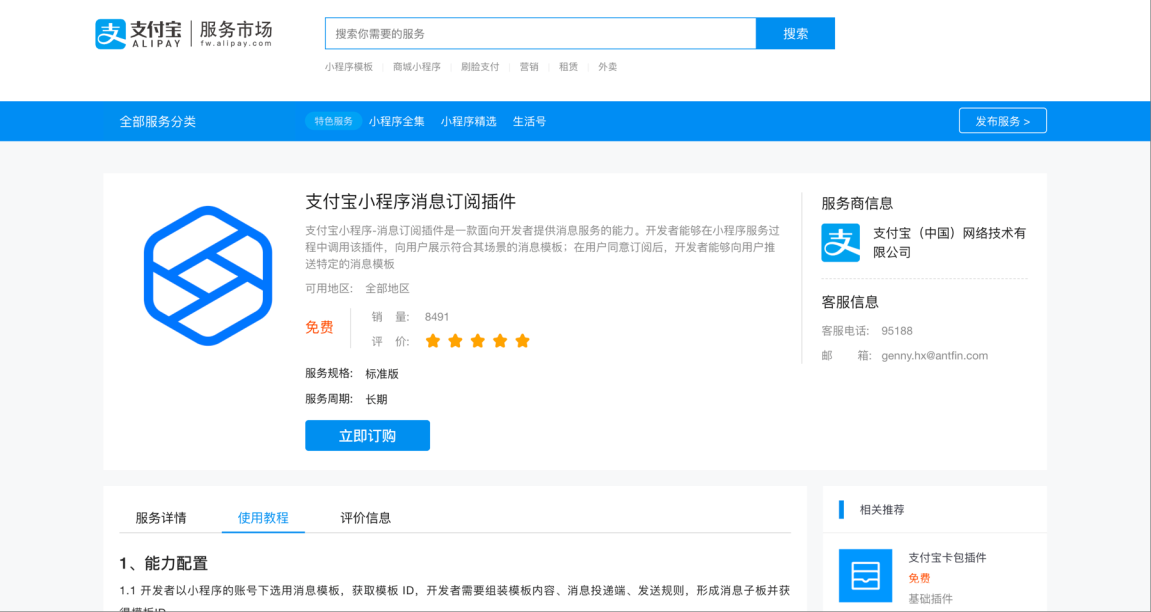Image resolution: width=1151 pixels, height=612 pixels.
Task: Expand the 全部服务分类 category menu
Action: pyautogui.click(x=158, y=122)
